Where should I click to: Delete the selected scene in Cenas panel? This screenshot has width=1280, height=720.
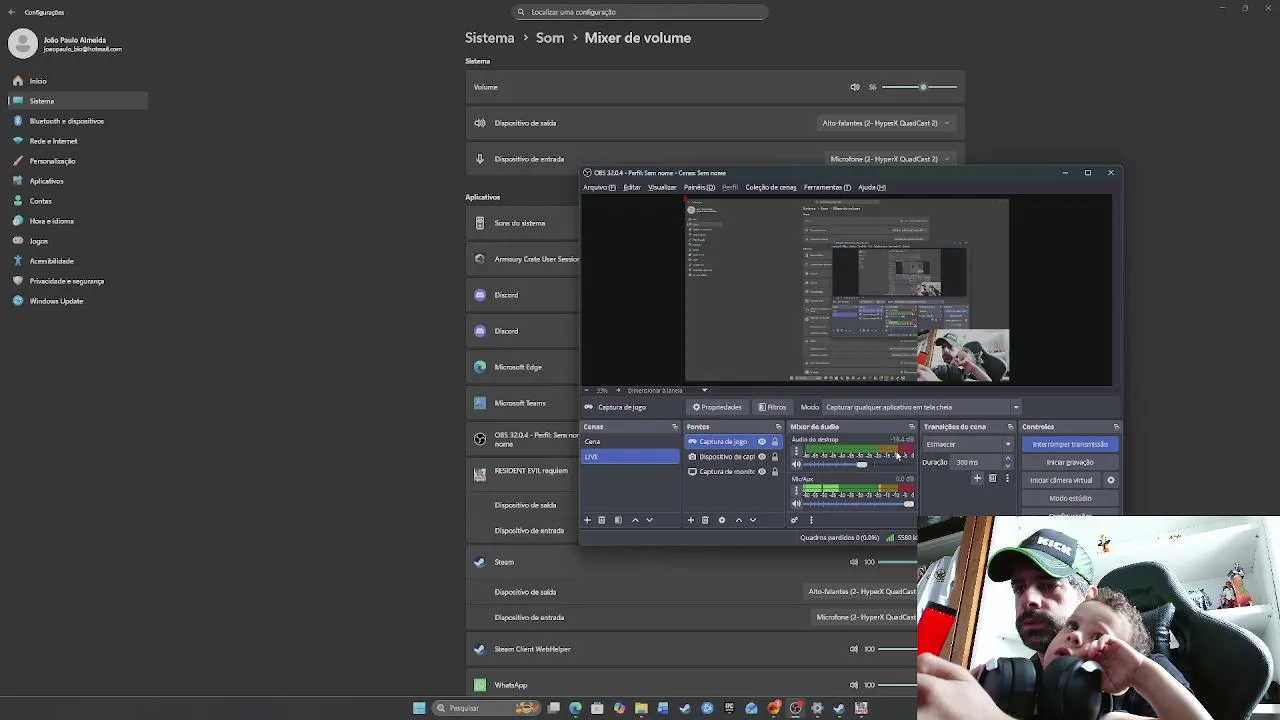pyautogui.click(x=602, y=520)
